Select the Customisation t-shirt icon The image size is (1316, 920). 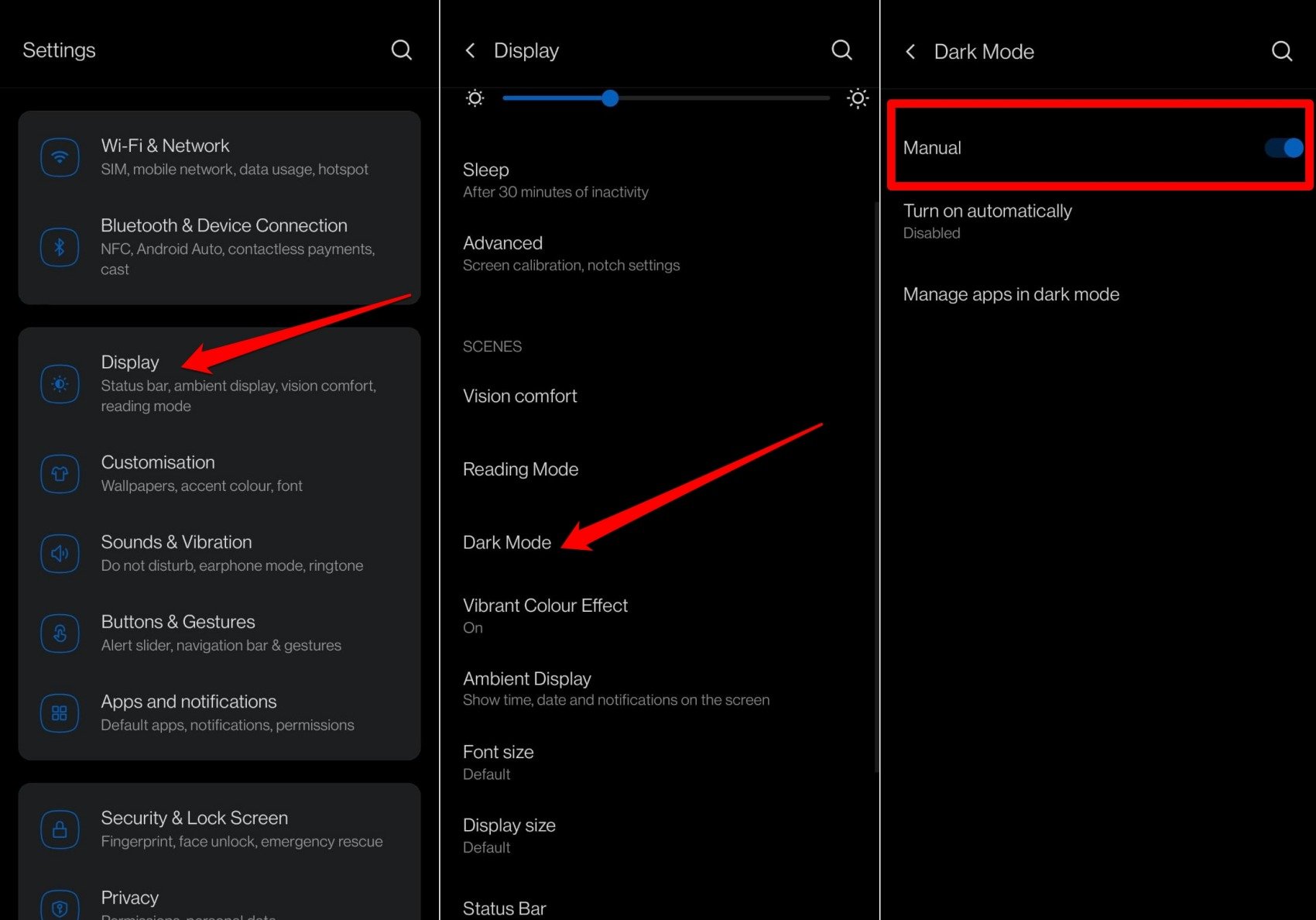60,473
